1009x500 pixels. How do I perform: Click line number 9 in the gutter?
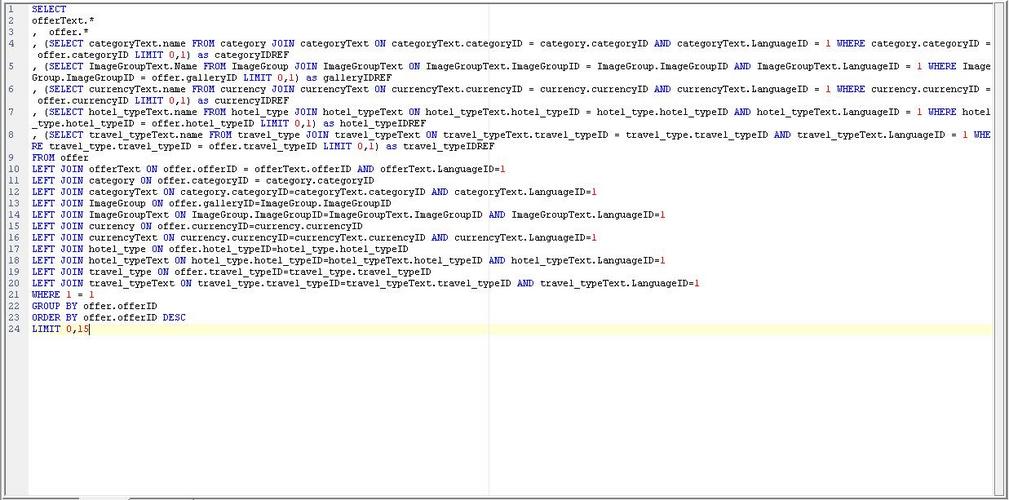pos(10,158)
